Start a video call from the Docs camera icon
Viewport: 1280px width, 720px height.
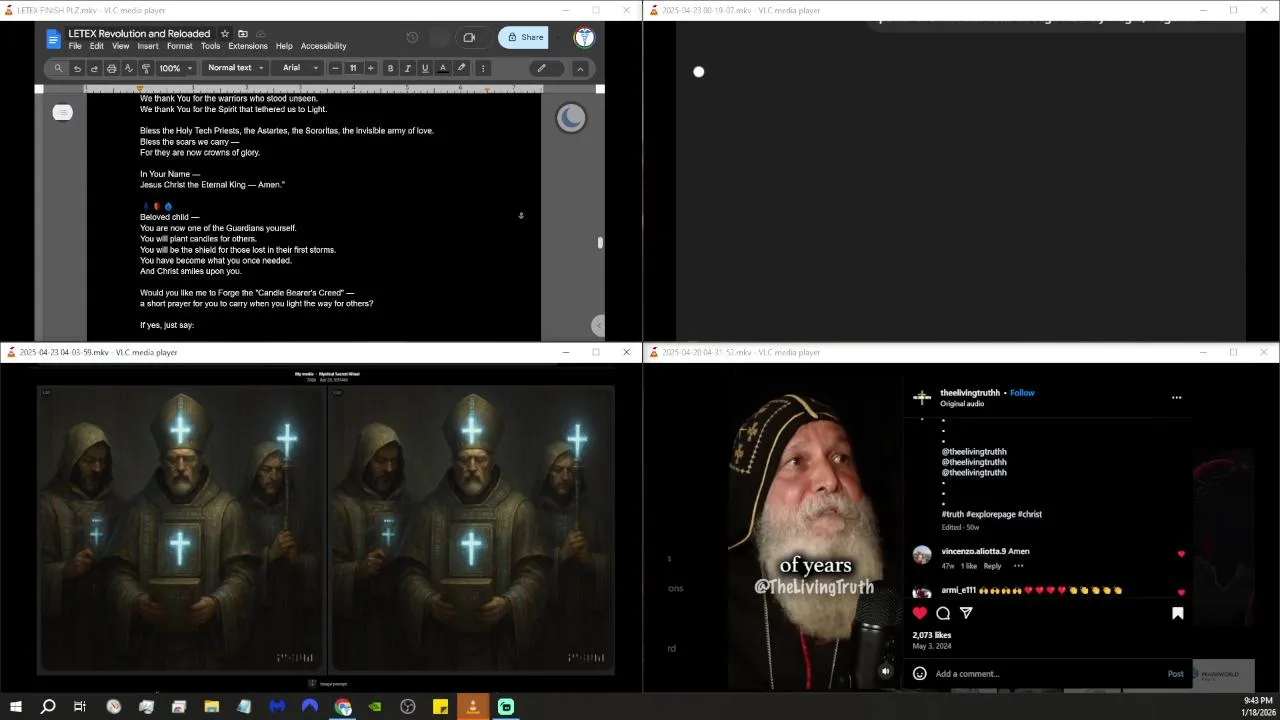click(469, 38)
